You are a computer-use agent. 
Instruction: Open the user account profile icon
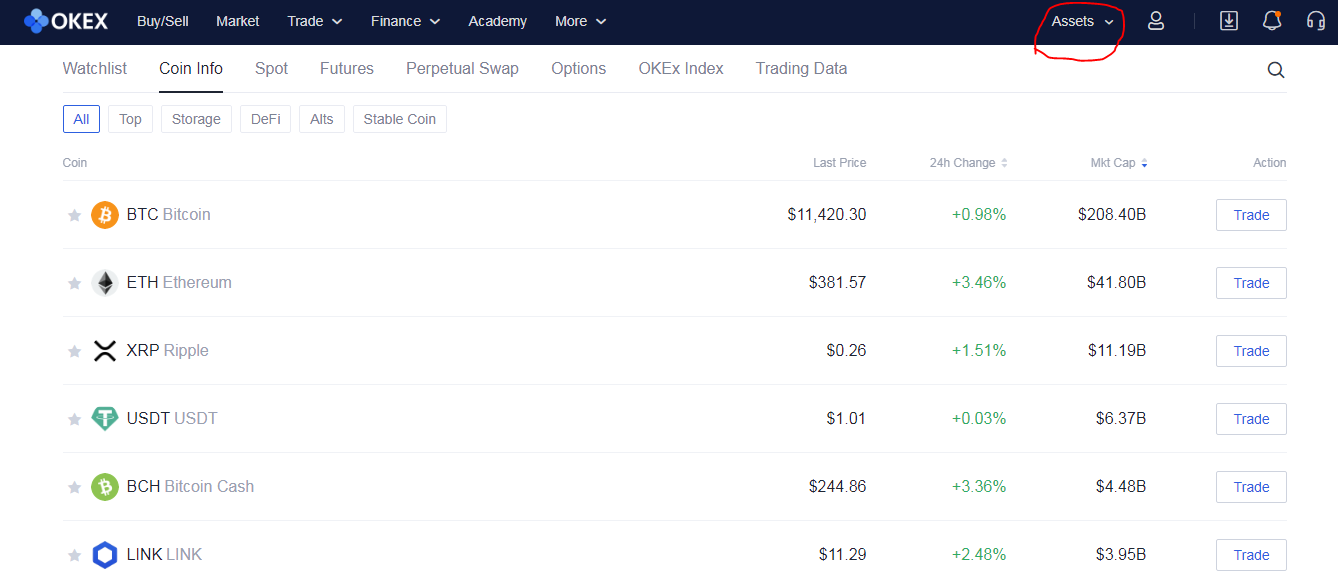[1156, 21]
